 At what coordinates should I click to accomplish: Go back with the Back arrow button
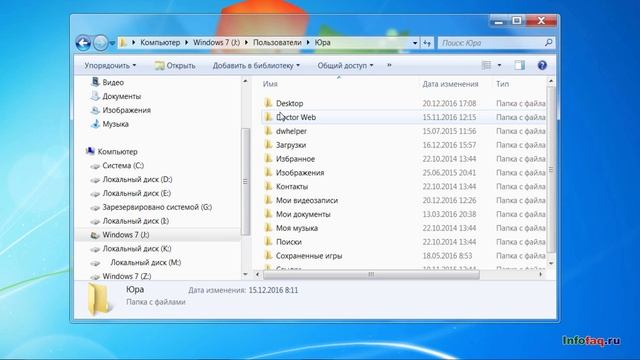pyautogui.click(x=83, y=43)
